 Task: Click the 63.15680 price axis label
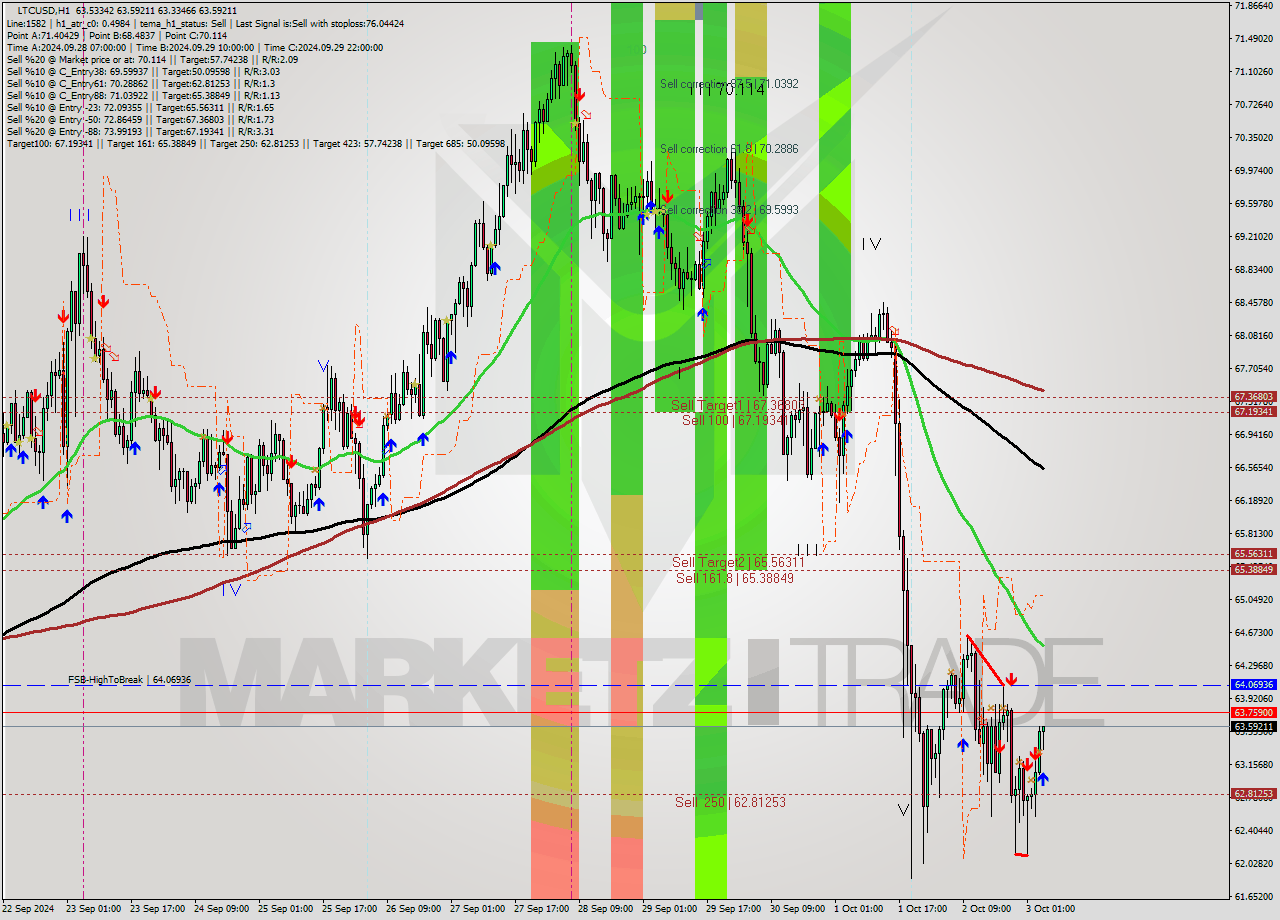coord(1253,765)
